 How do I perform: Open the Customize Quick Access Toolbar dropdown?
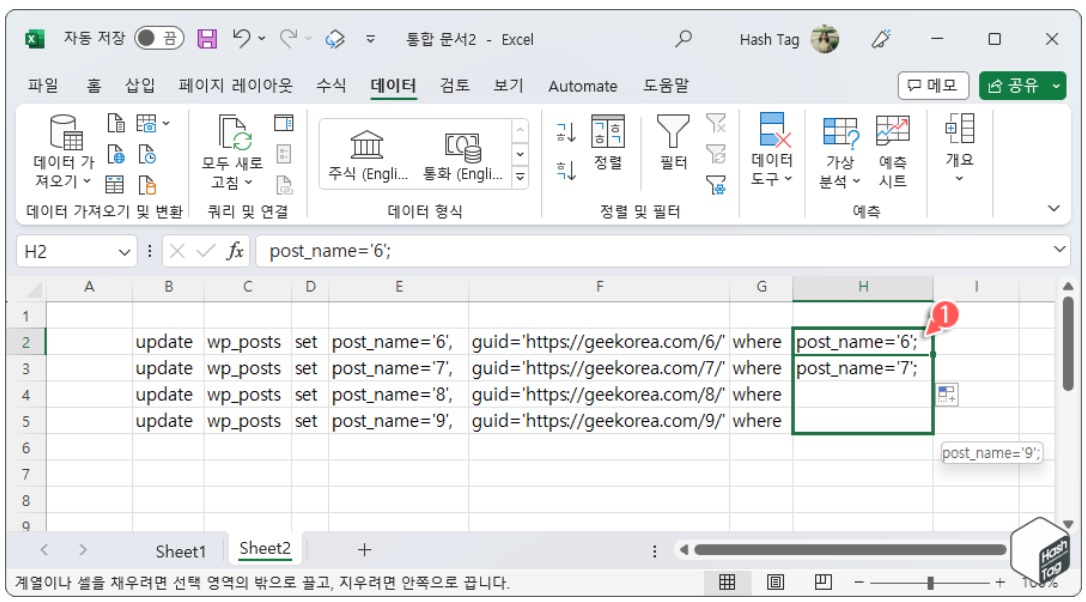tap(371, 39)
